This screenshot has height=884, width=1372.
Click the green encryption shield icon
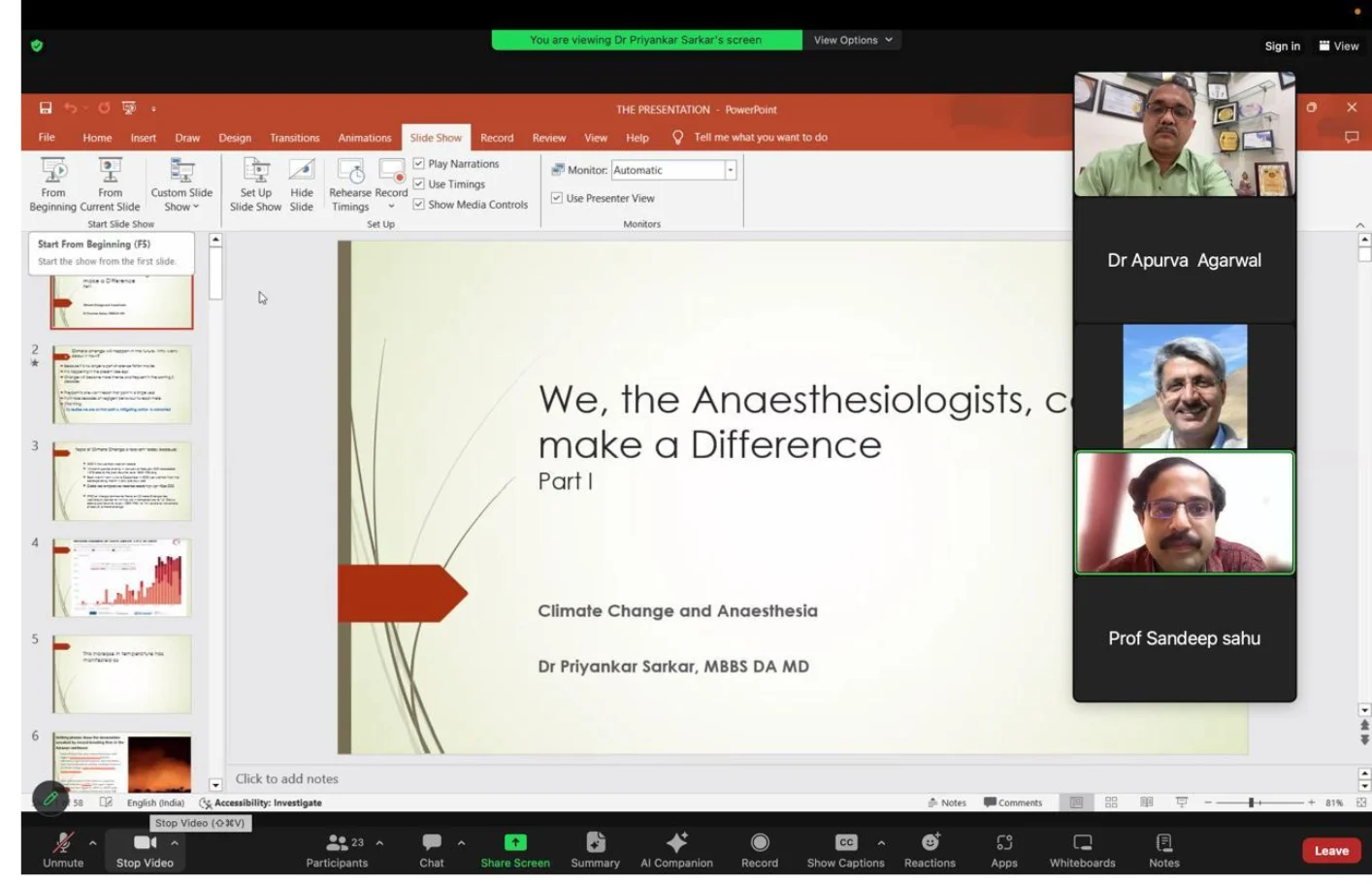pyautogui.click(x=37, y=46)
